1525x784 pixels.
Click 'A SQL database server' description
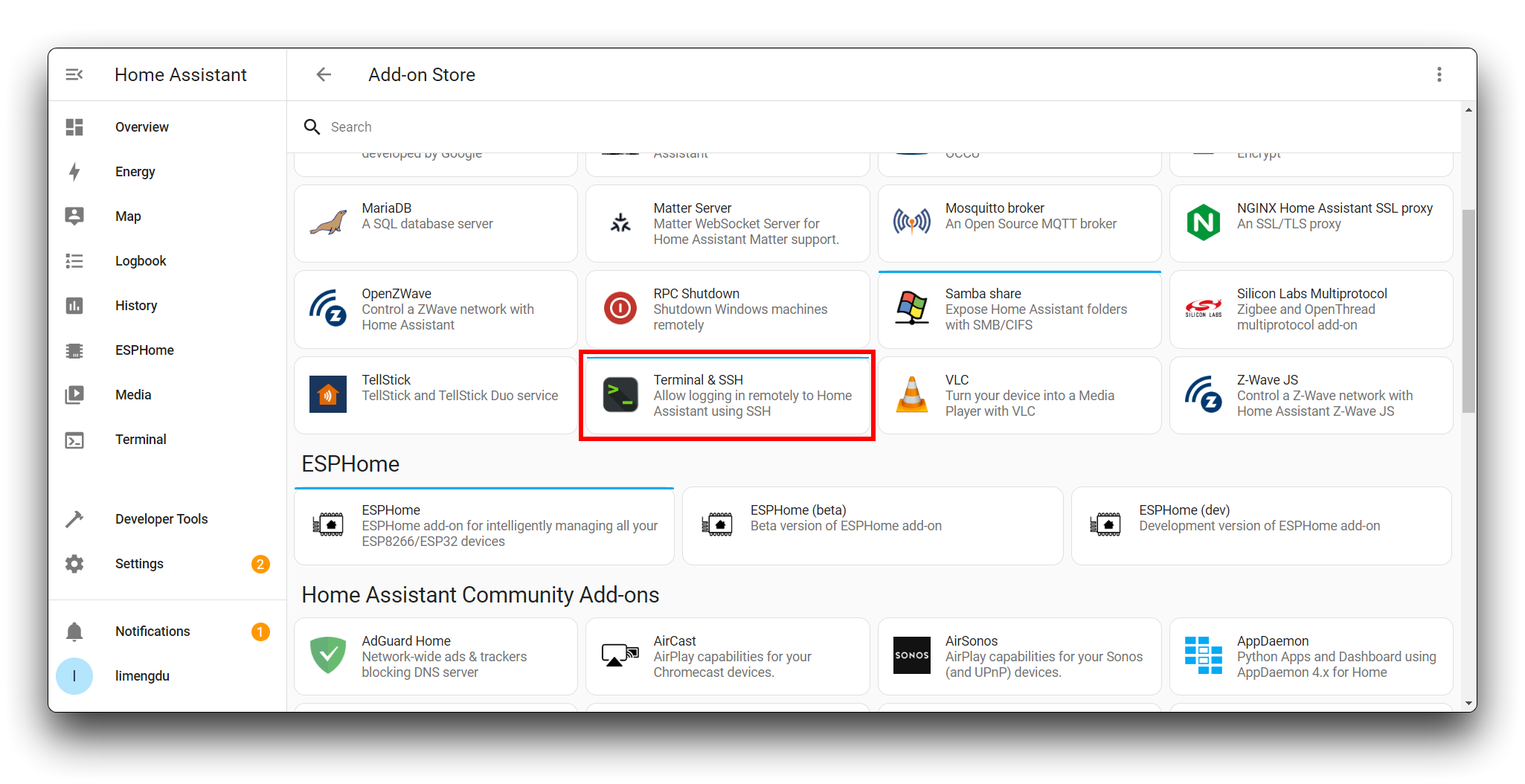(x=427, y=224)
